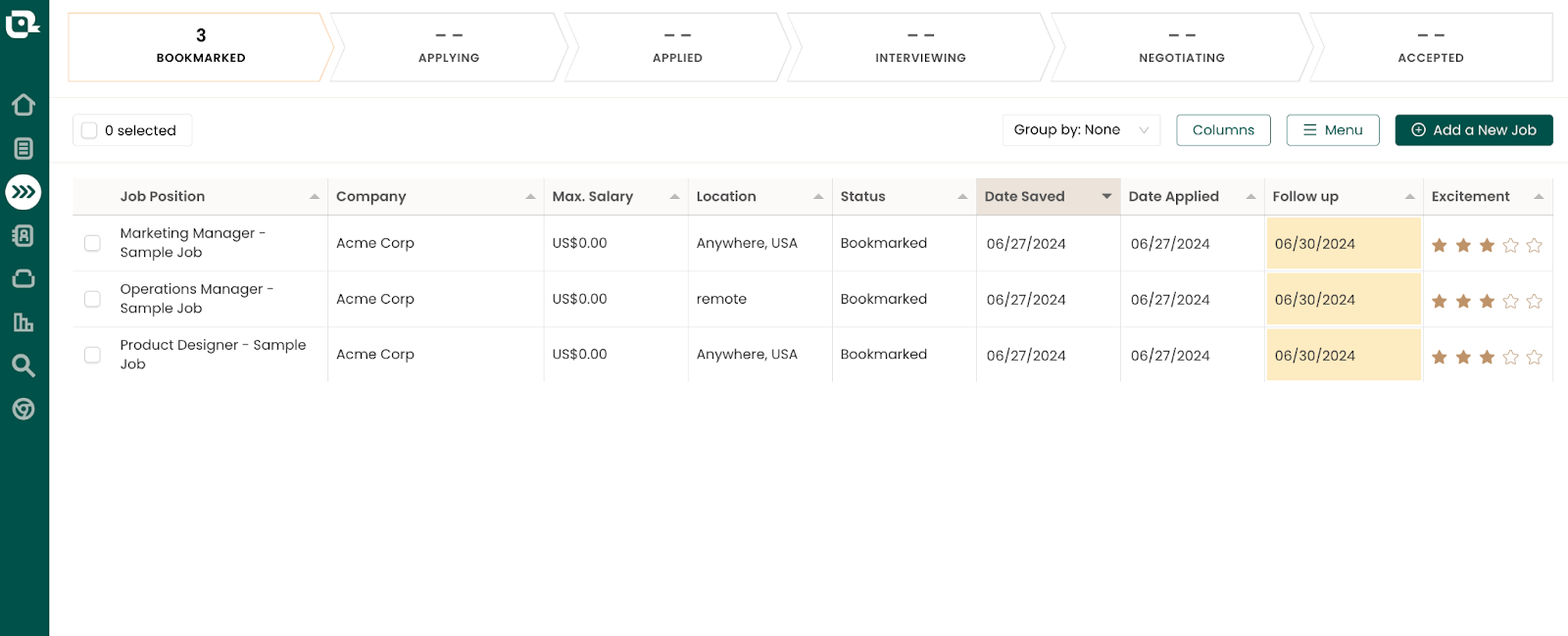Click Product Designer's Date Saved 06/27/2024 cell

coord(1049,355)
